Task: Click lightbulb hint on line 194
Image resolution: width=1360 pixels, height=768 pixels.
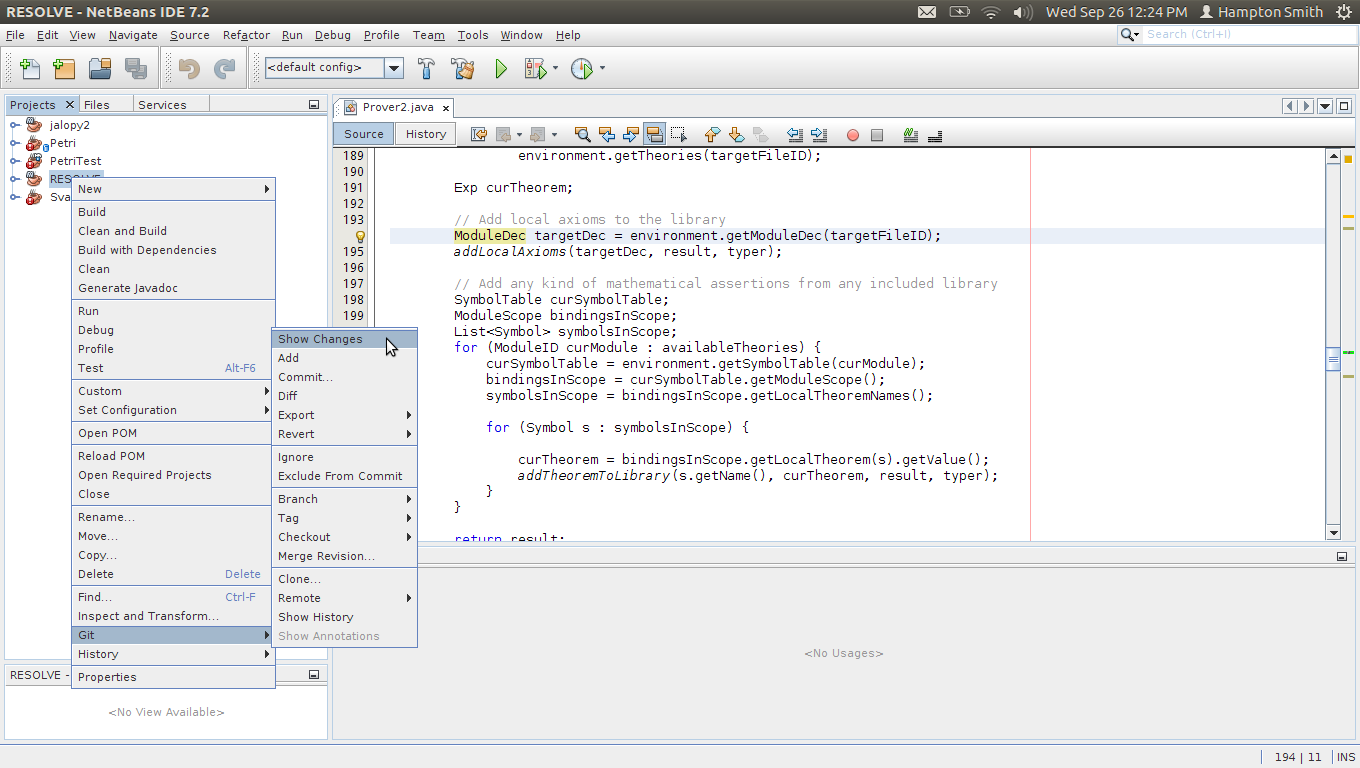Action: coord(360,236)
